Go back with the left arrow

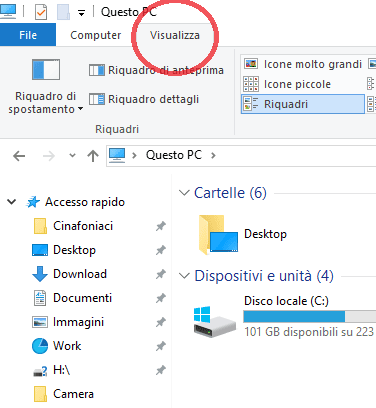click(19, 156)
